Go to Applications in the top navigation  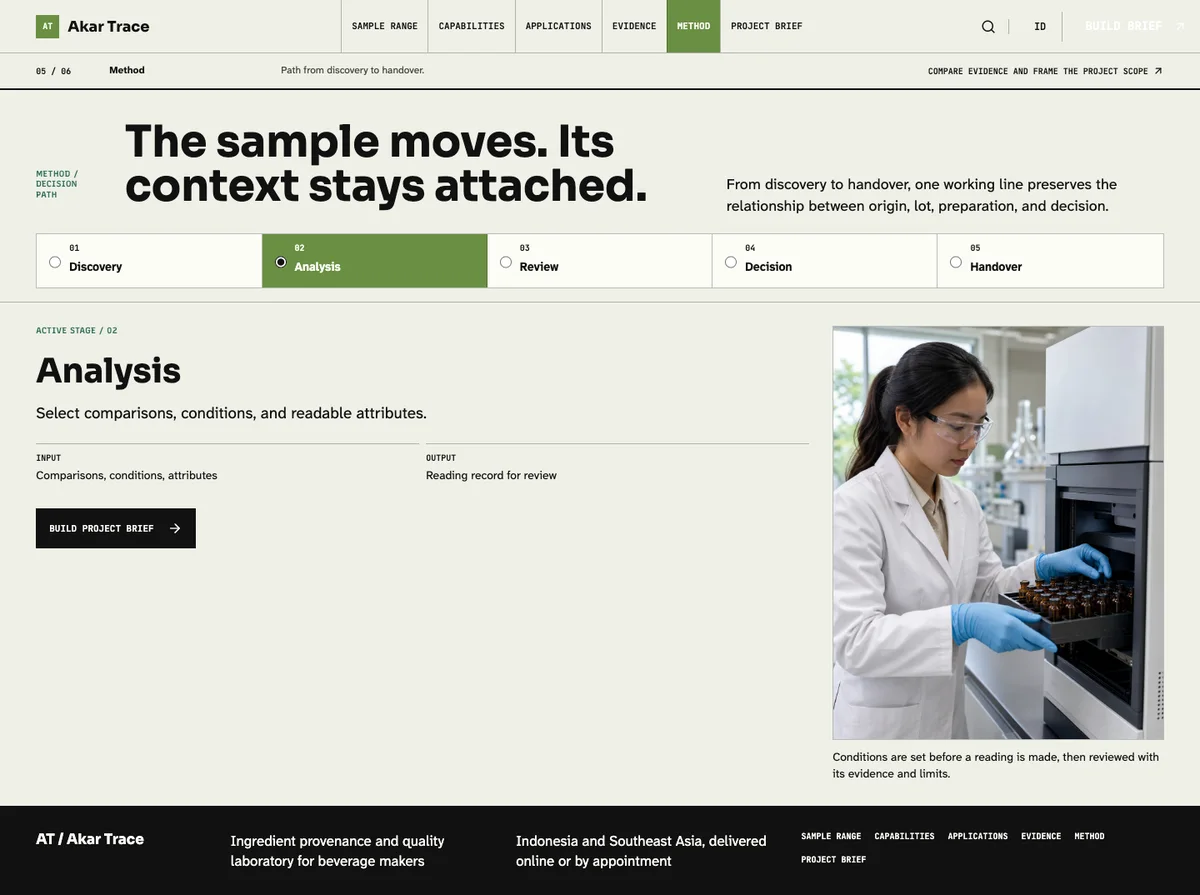coord(559,26)
